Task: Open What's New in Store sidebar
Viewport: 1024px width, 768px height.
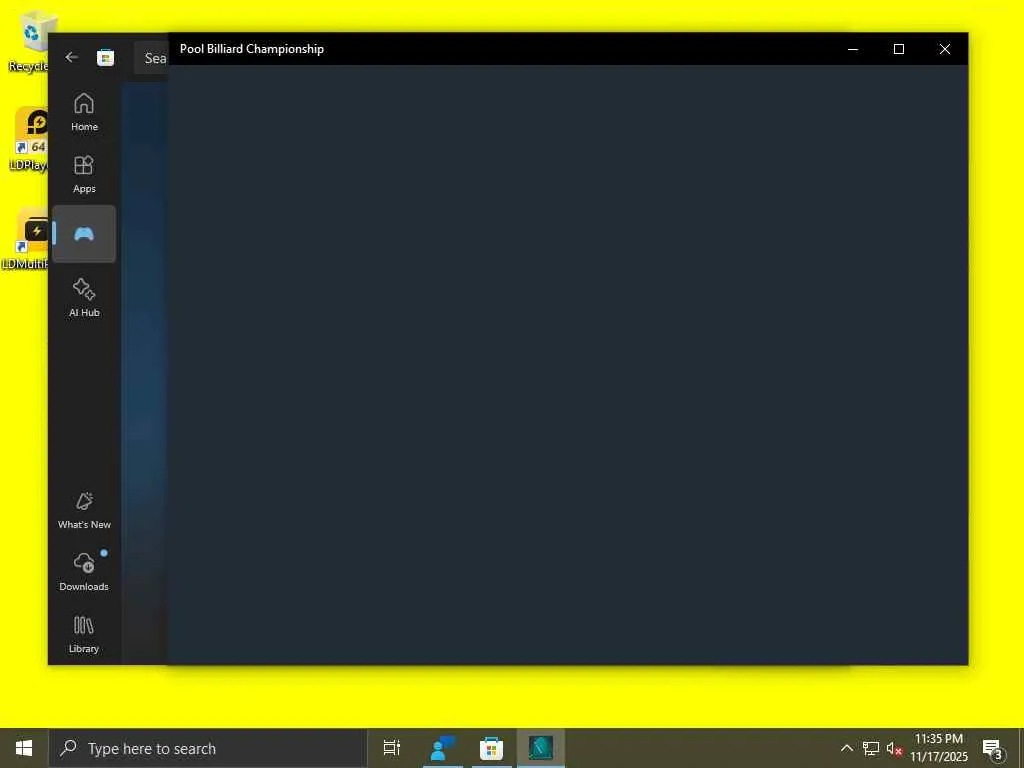Action: (x=84, y=510)
